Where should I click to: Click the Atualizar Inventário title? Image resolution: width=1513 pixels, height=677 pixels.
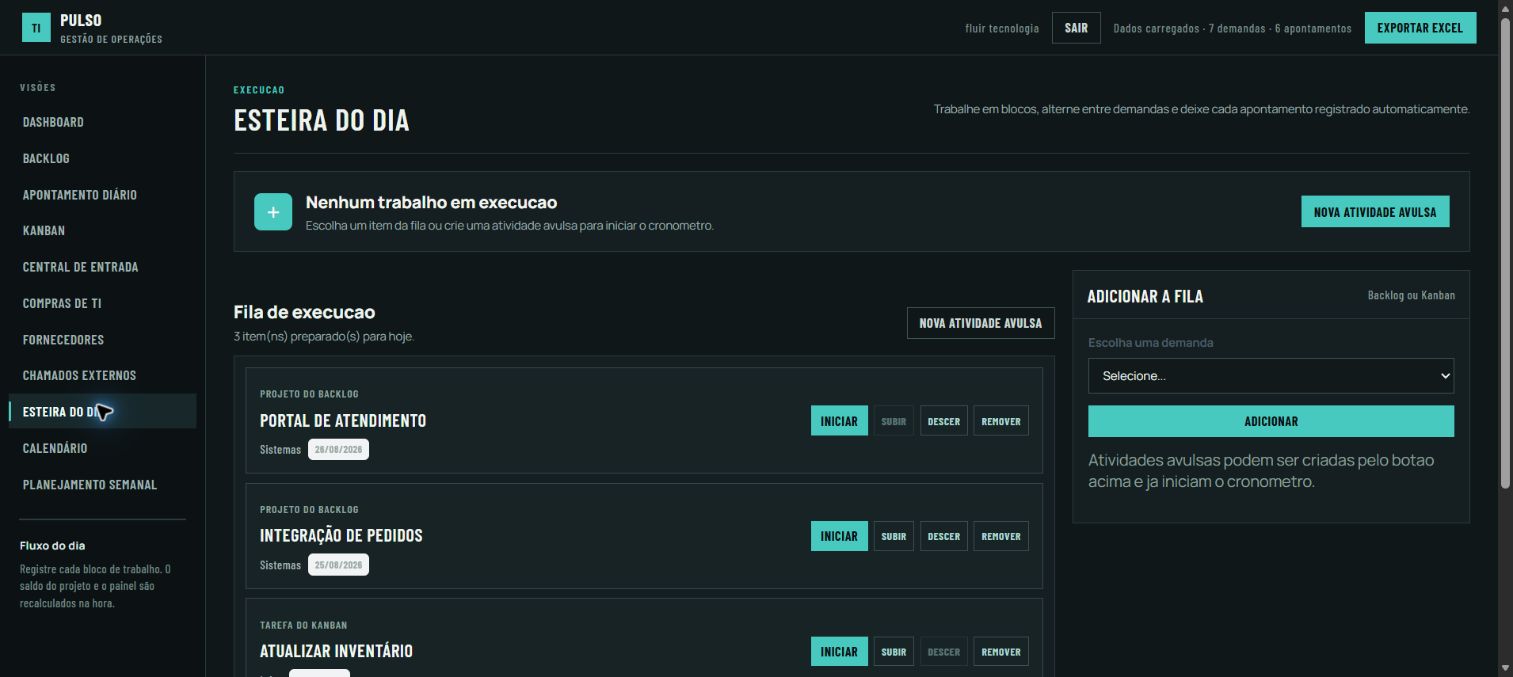point(336,651)
